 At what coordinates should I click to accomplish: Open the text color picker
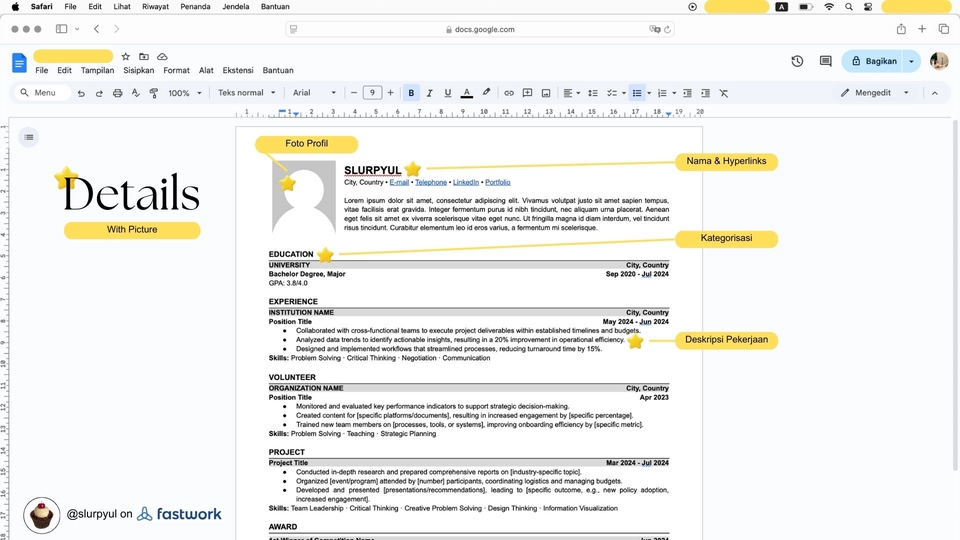(x=467, y=93)
